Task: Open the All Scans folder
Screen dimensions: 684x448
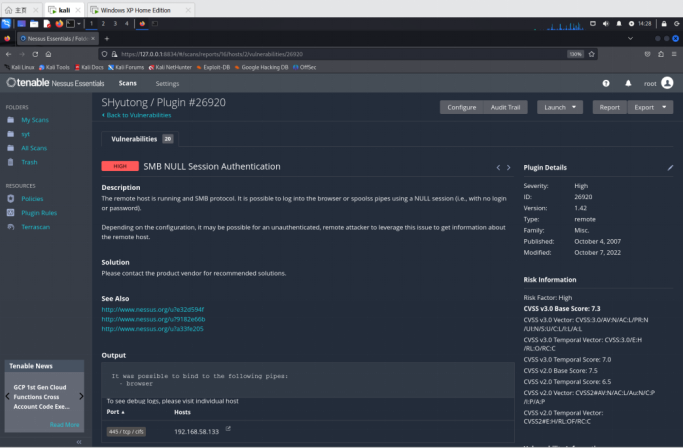Action: (x=34, y=148)
